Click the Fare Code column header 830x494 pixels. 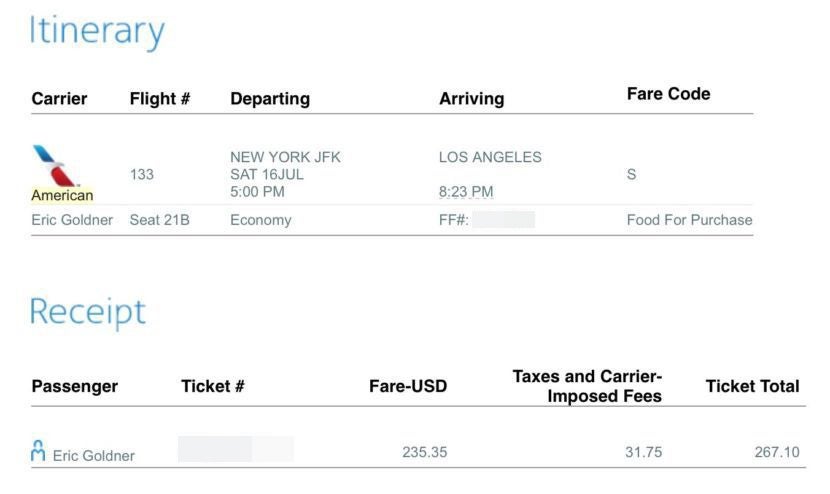coord(668,94)
